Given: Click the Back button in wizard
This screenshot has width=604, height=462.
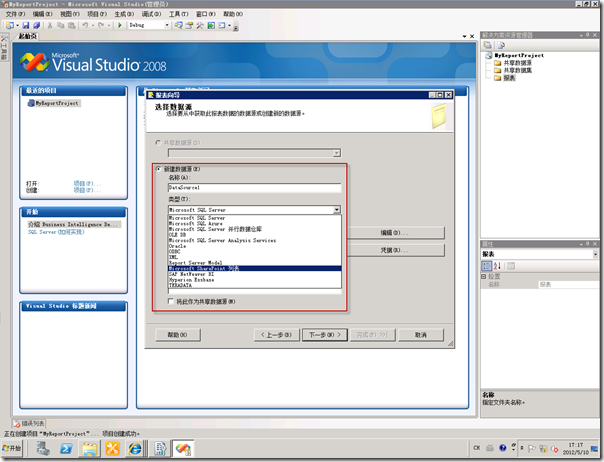Looking at the screenshot, I should (277, 335).
